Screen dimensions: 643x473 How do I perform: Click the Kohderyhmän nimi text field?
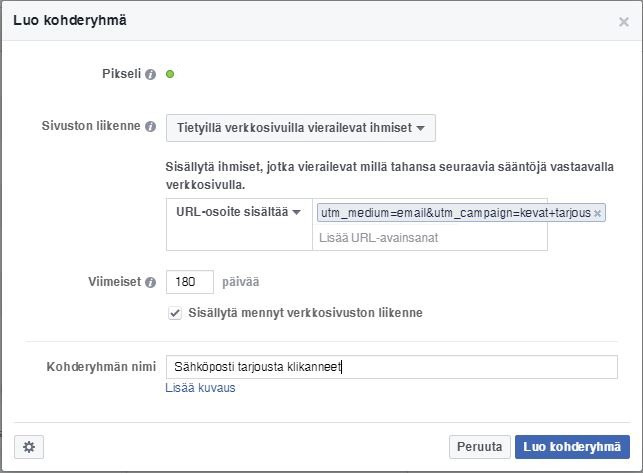point(392,367)
